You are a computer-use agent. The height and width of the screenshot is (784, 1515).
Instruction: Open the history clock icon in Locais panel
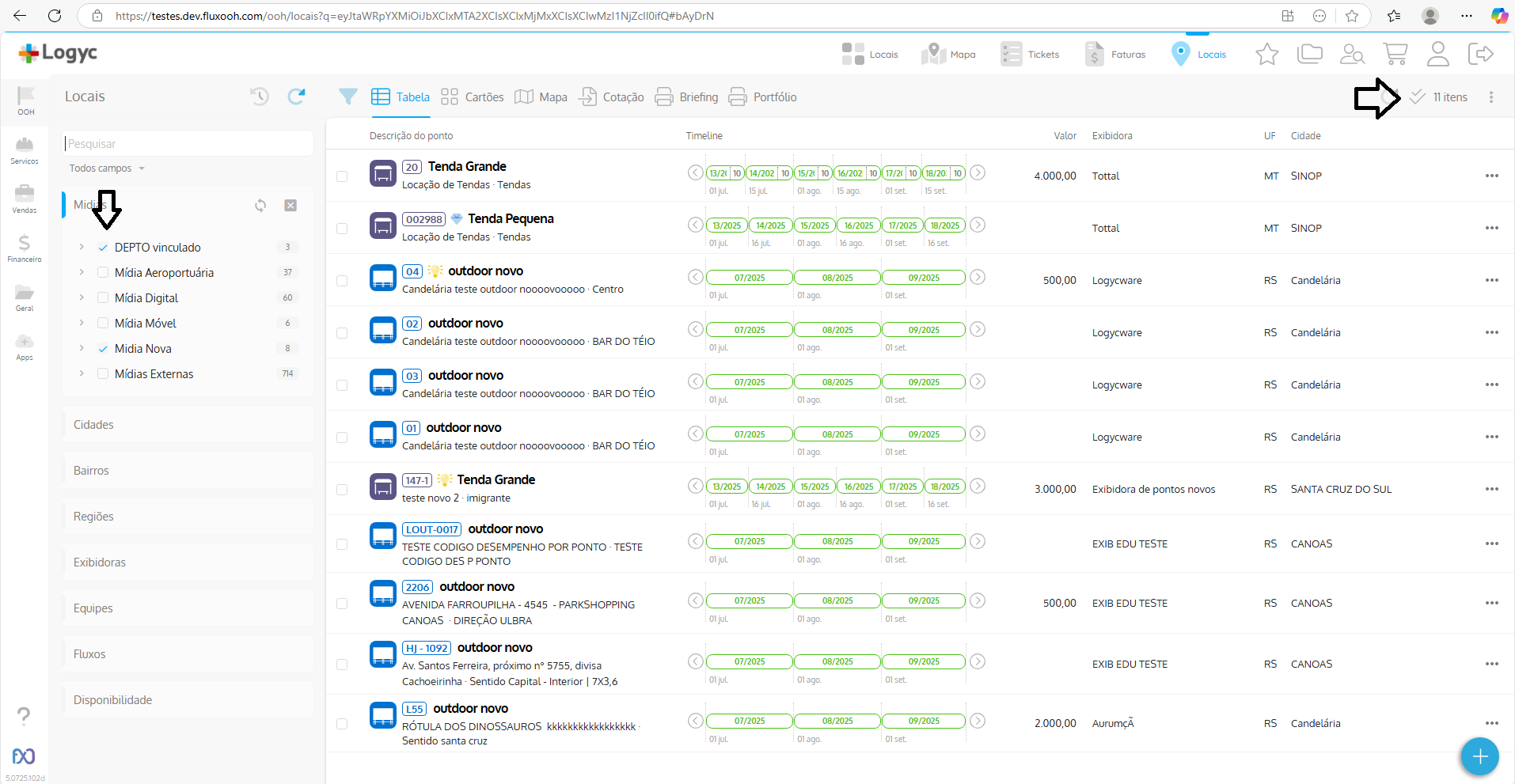point(260,97)
